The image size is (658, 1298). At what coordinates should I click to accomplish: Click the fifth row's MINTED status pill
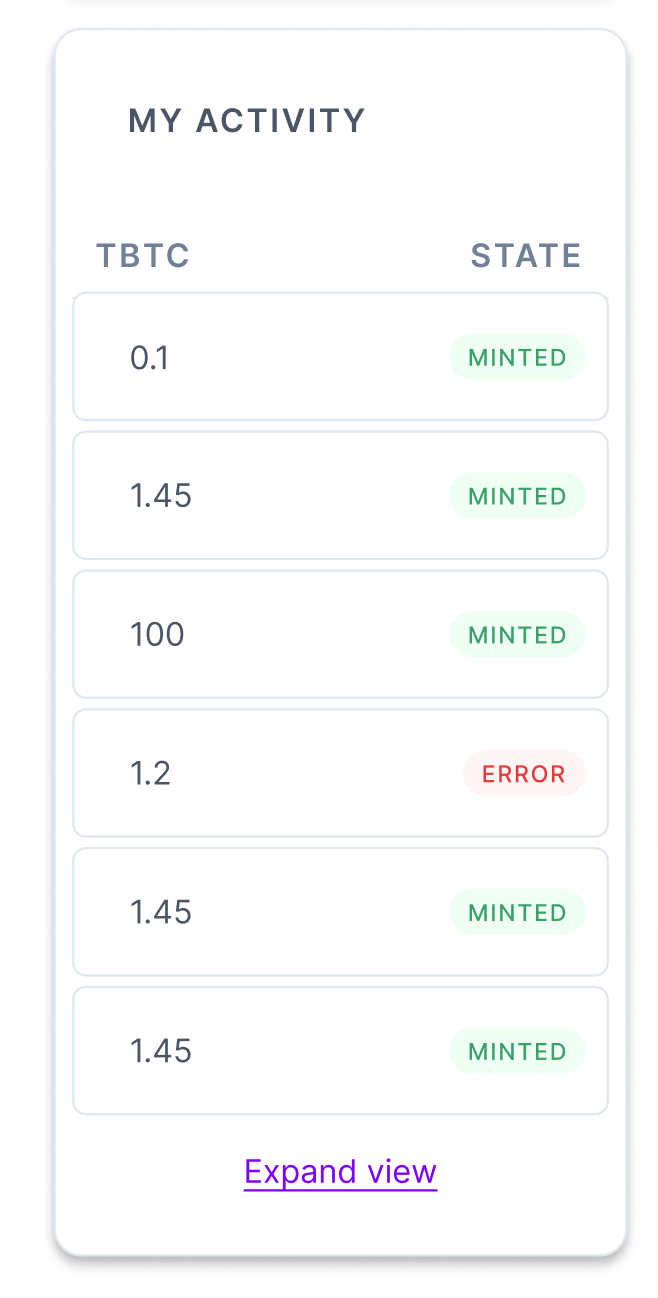pos(517,911)
